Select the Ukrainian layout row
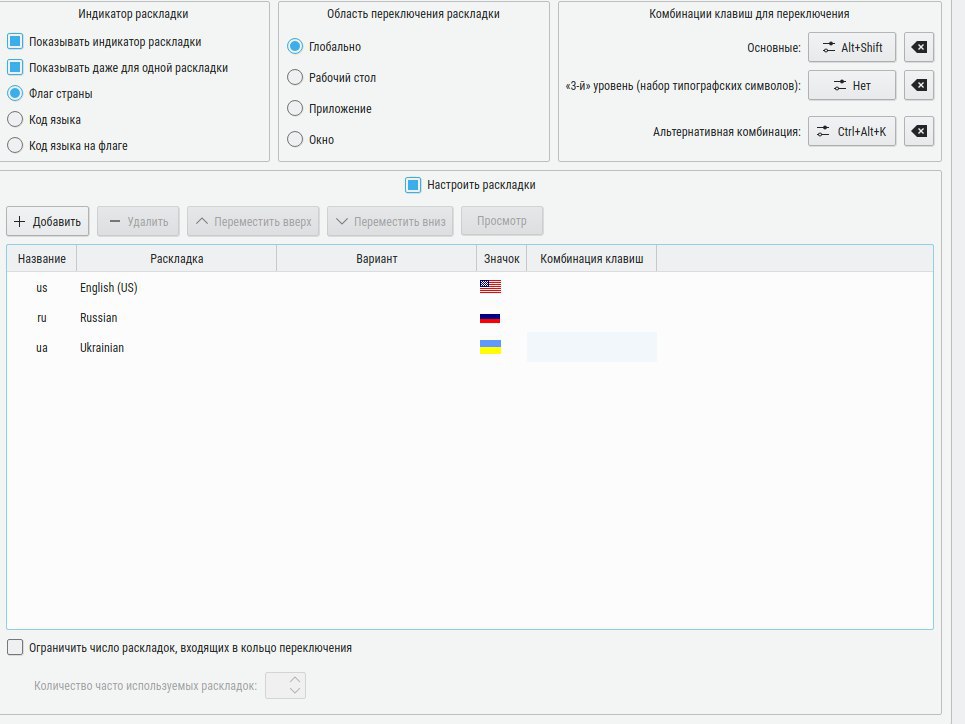Viewport: 965px width, 724px height. [470, 348]
